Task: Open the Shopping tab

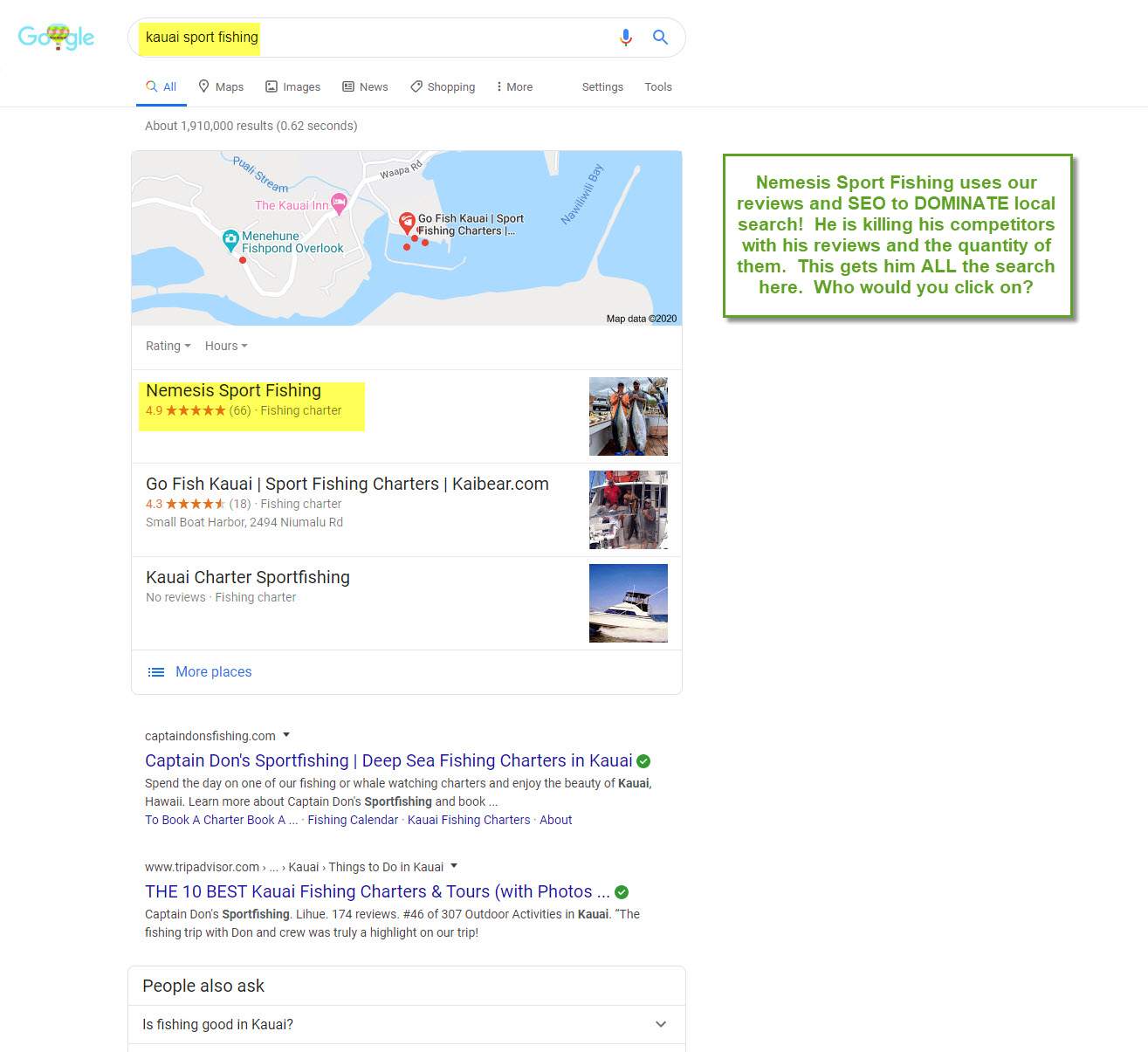Action: click(443, 86)
